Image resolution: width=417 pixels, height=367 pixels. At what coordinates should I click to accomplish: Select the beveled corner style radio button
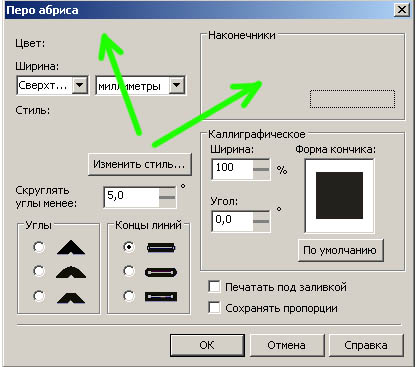pyautogui.click(x=39, y=296)
